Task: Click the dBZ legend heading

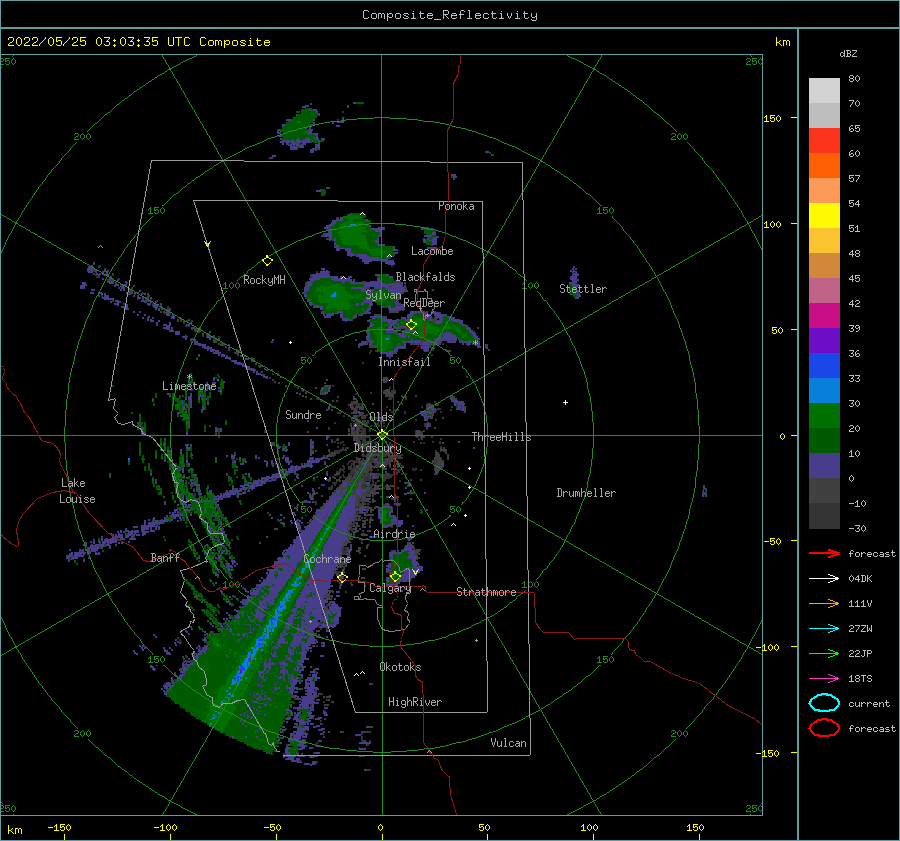Action: [848, 53]
